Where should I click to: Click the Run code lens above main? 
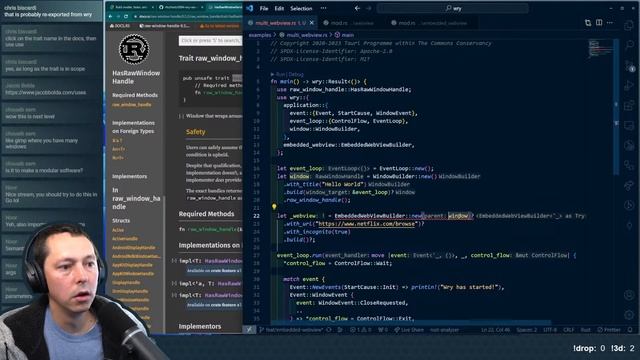tap(281, 74)
